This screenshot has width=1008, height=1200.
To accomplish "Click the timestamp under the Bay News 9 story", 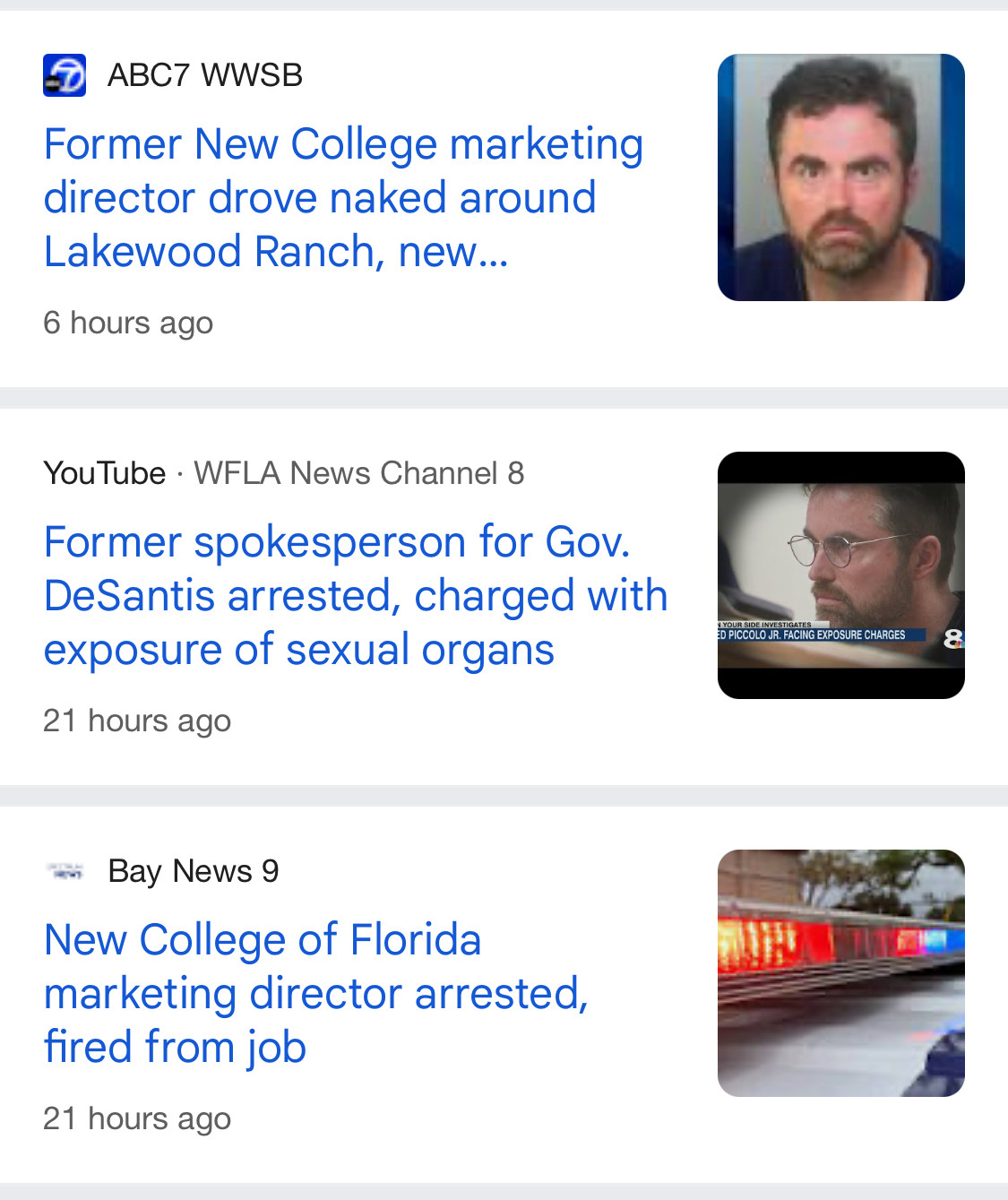I will 137,1118.
